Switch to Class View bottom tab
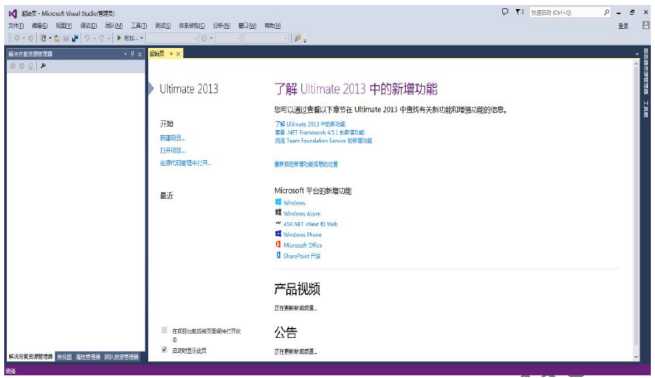 (64, 357)
